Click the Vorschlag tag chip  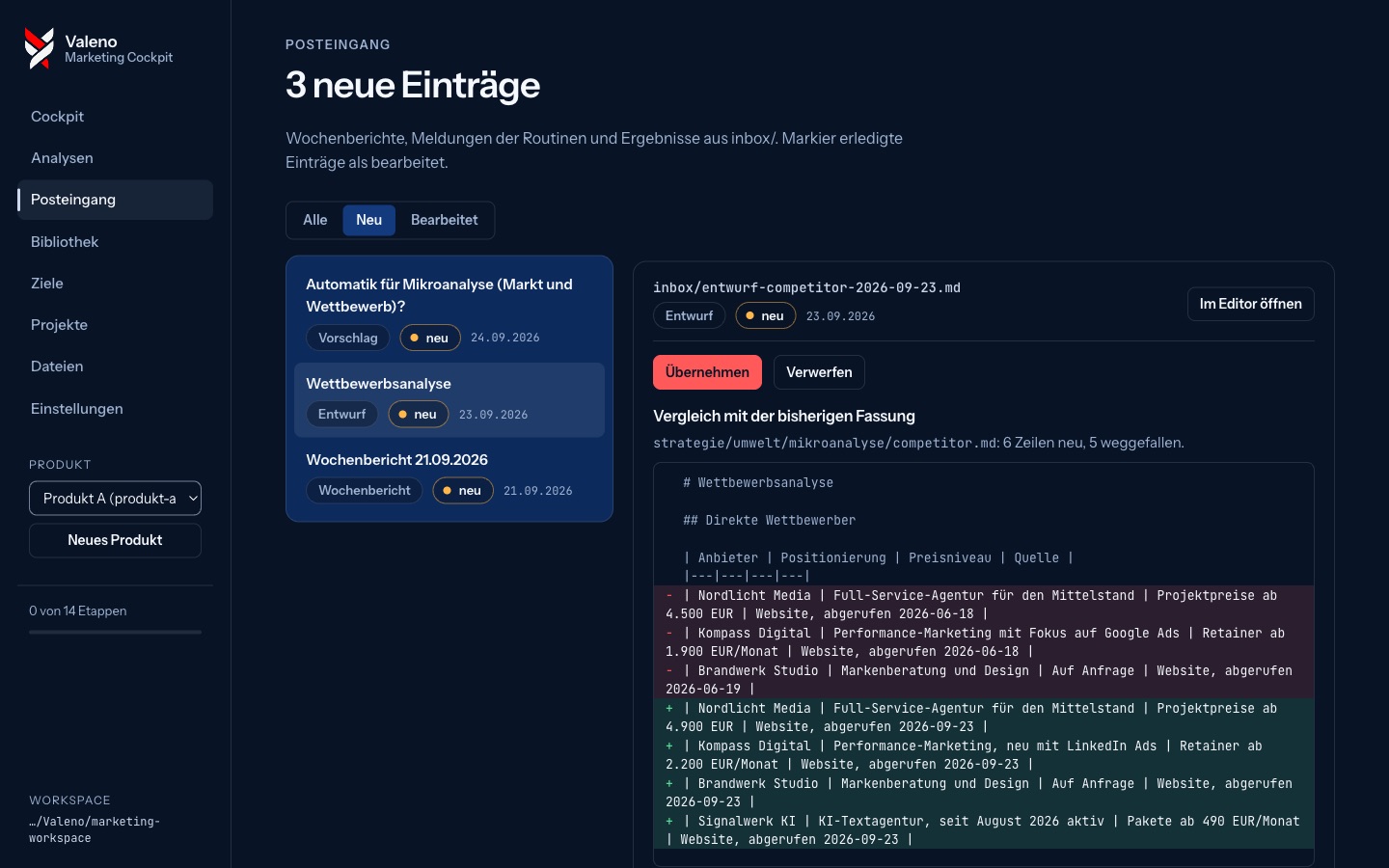pos(348,338)
